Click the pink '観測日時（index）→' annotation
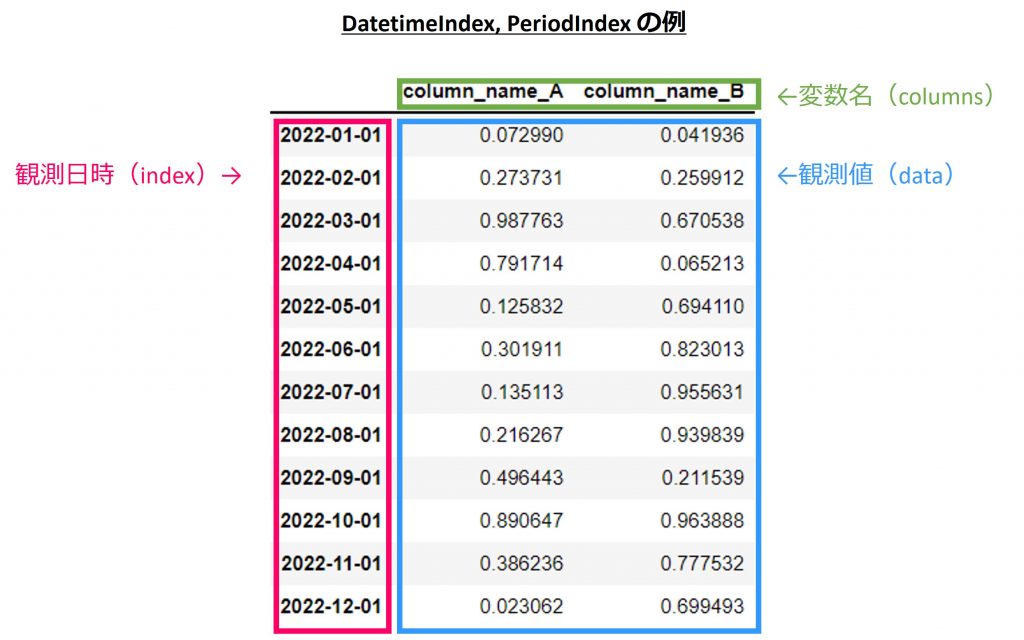The image size is (1024, 640). pos(129,176)
